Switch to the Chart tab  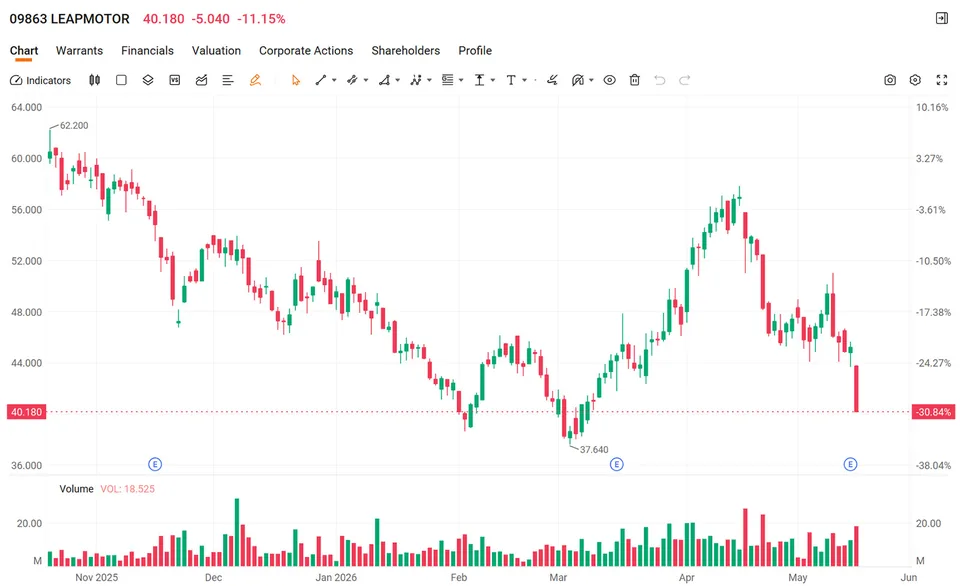[x=24, y=51]
